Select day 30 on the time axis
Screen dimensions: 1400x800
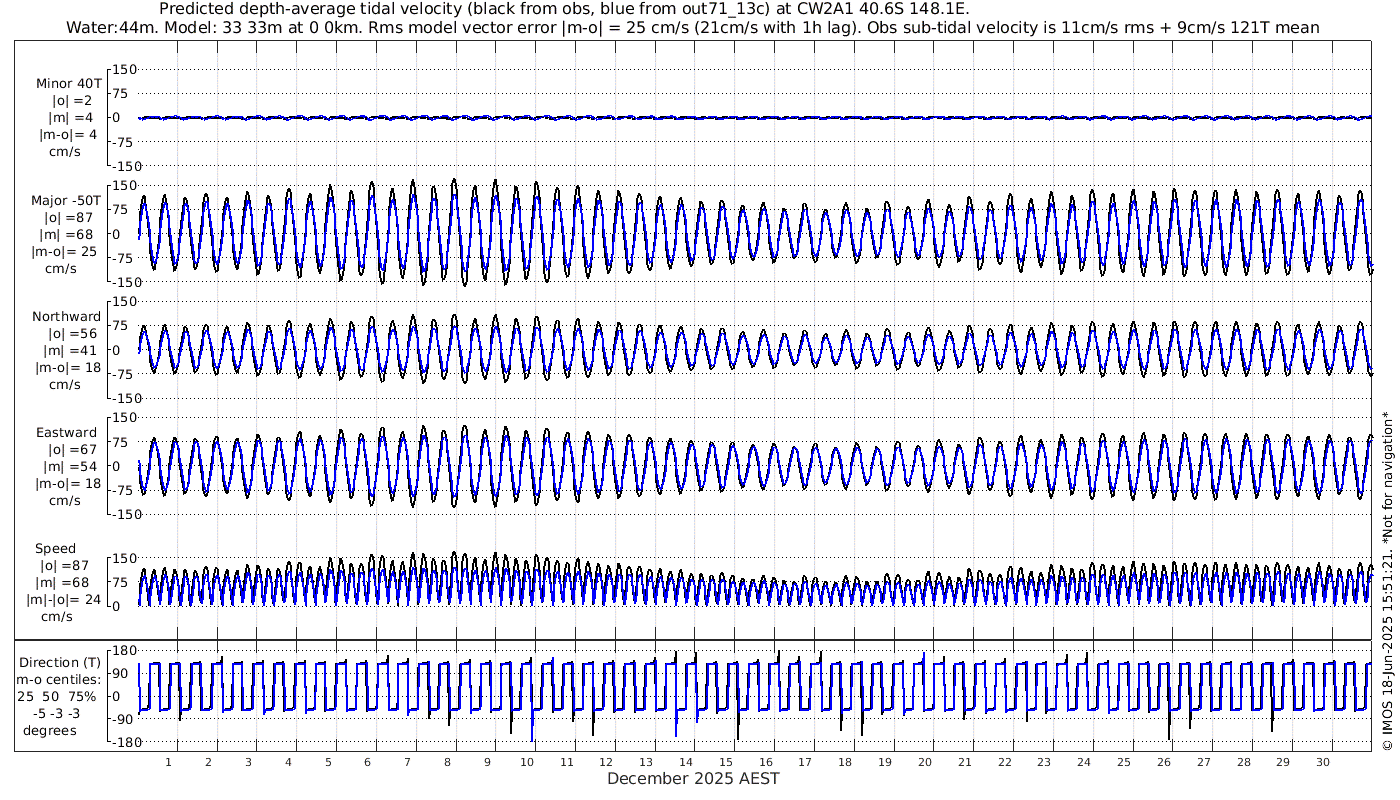[x=1322, y=762]
